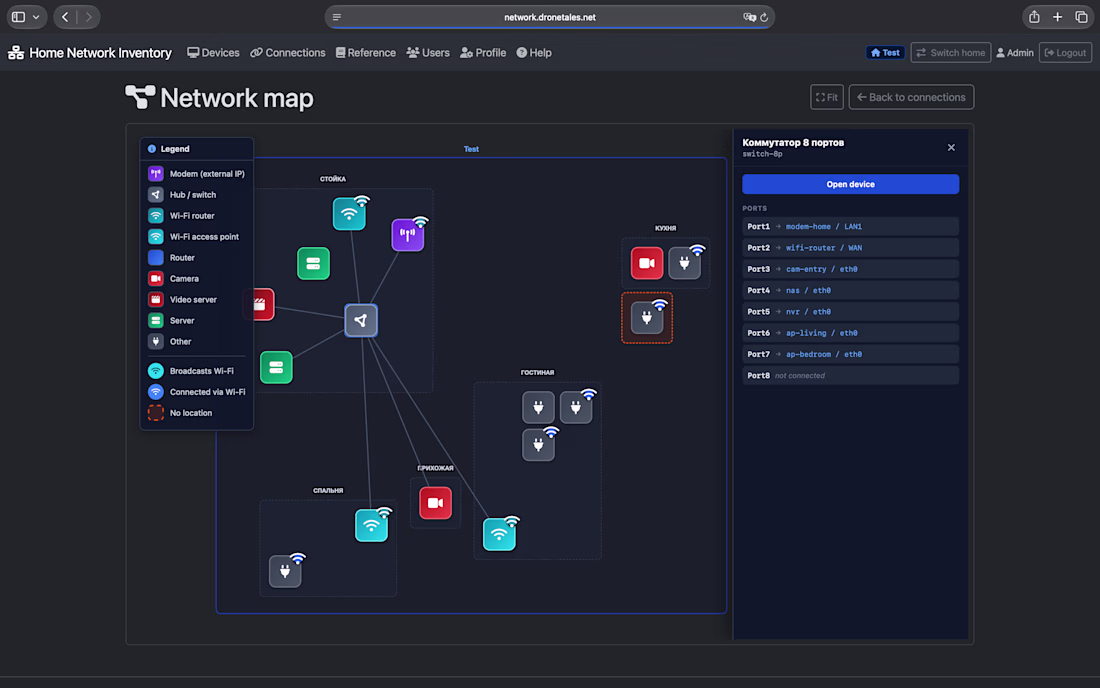1100x688 pixels.
Task: Select the camera node in the Прихожая room
Action: pyautogui.click(x=435, y=503)
